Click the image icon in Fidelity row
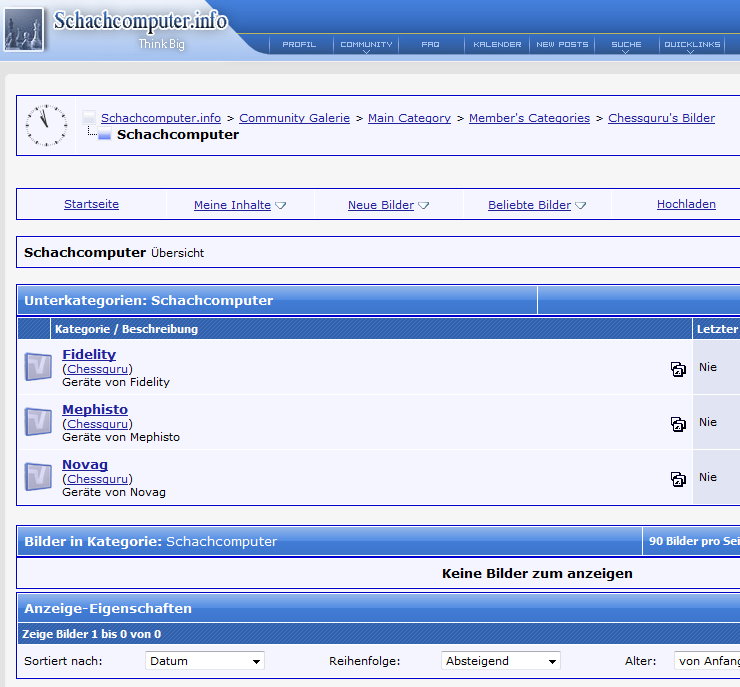740x687 pixels. click(678, 369)
